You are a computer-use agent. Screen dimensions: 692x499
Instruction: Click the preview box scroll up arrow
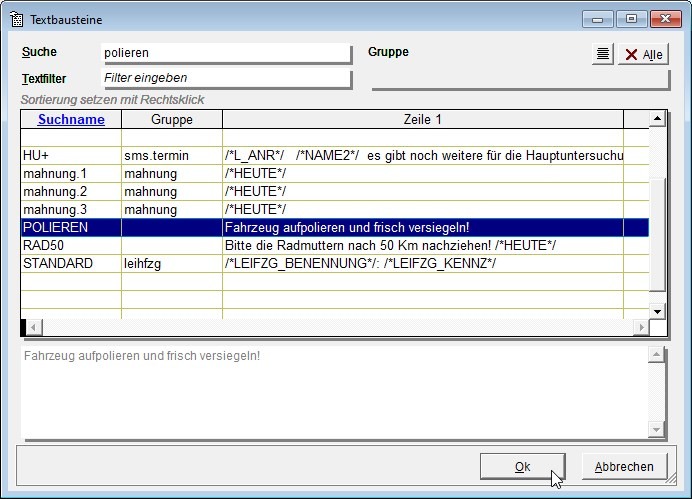point(656,355)
